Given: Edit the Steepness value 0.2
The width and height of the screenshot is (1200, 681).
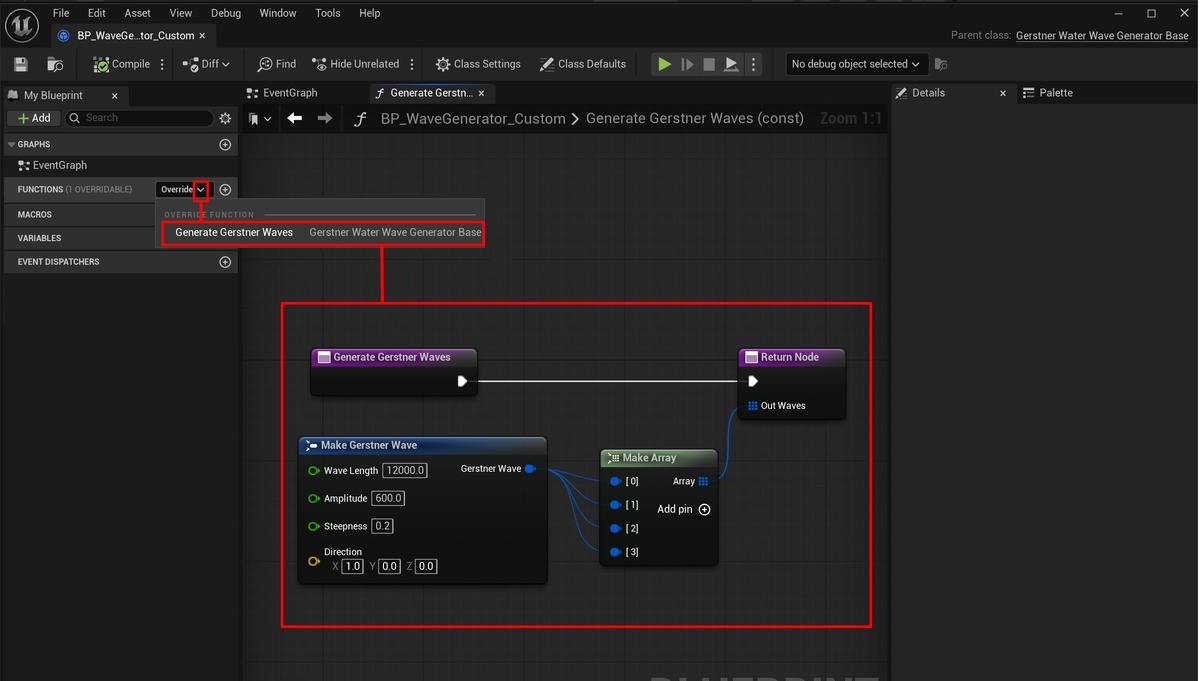Looking at the screenshot, I should [382, 526].
